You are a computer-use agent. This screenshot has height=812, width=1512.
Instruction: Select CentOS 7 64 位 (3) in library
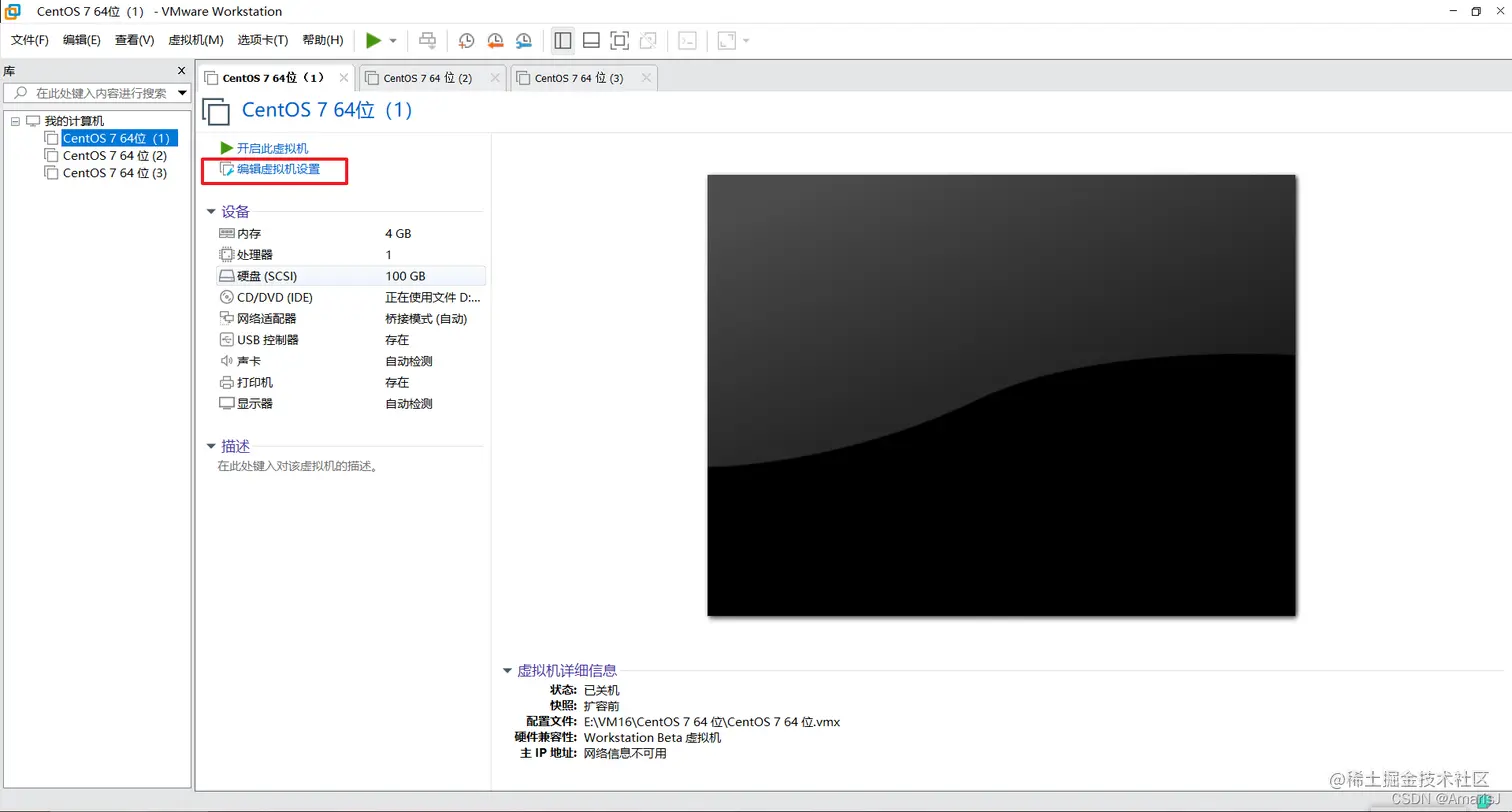113,172
